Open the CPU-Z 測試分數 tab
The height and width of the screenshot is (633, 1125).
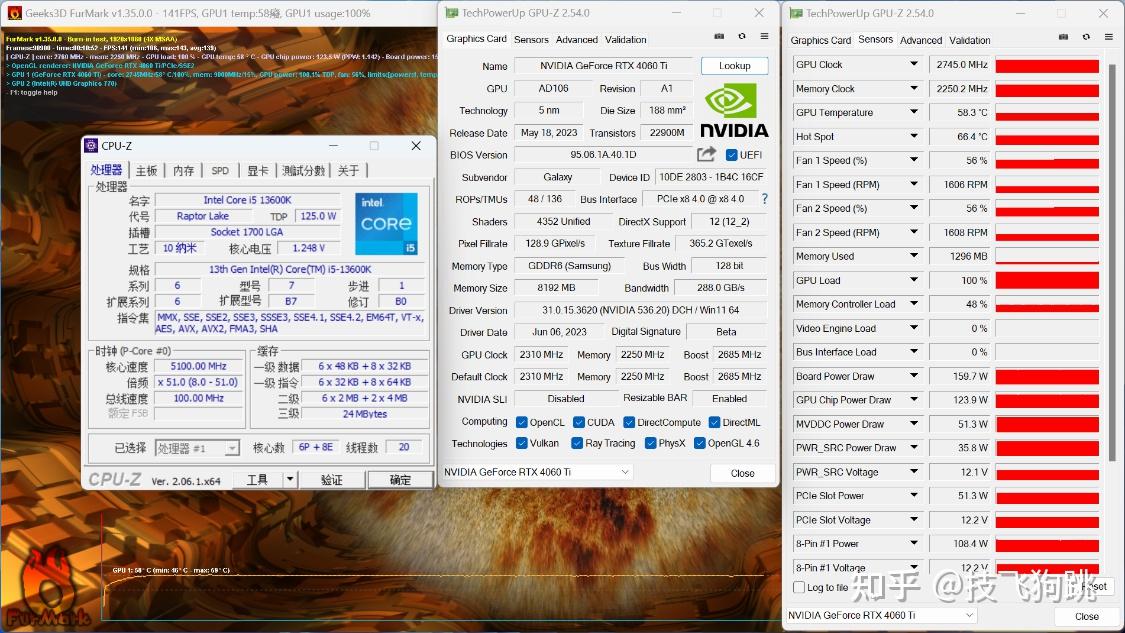coord(303,170)
